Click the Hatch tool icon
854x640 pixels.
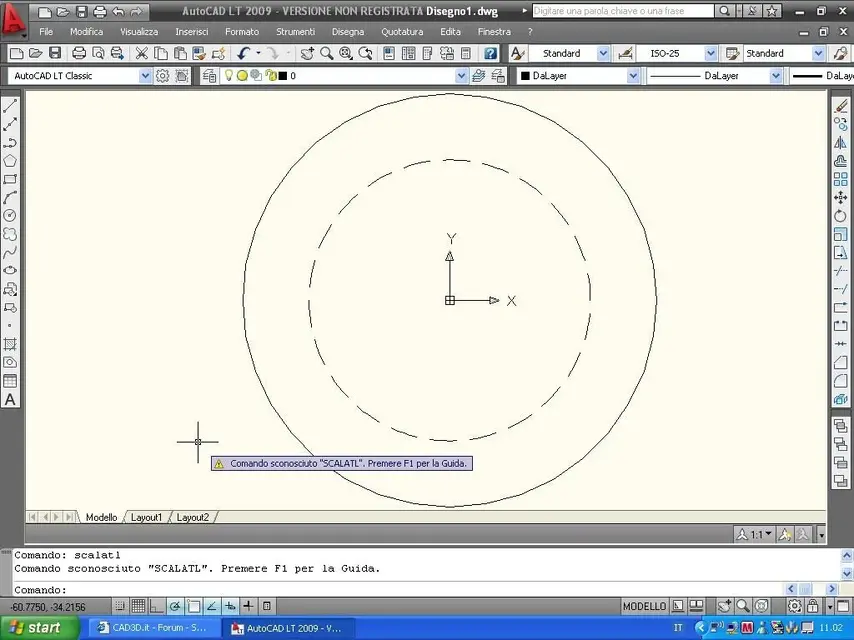(10, 344)
